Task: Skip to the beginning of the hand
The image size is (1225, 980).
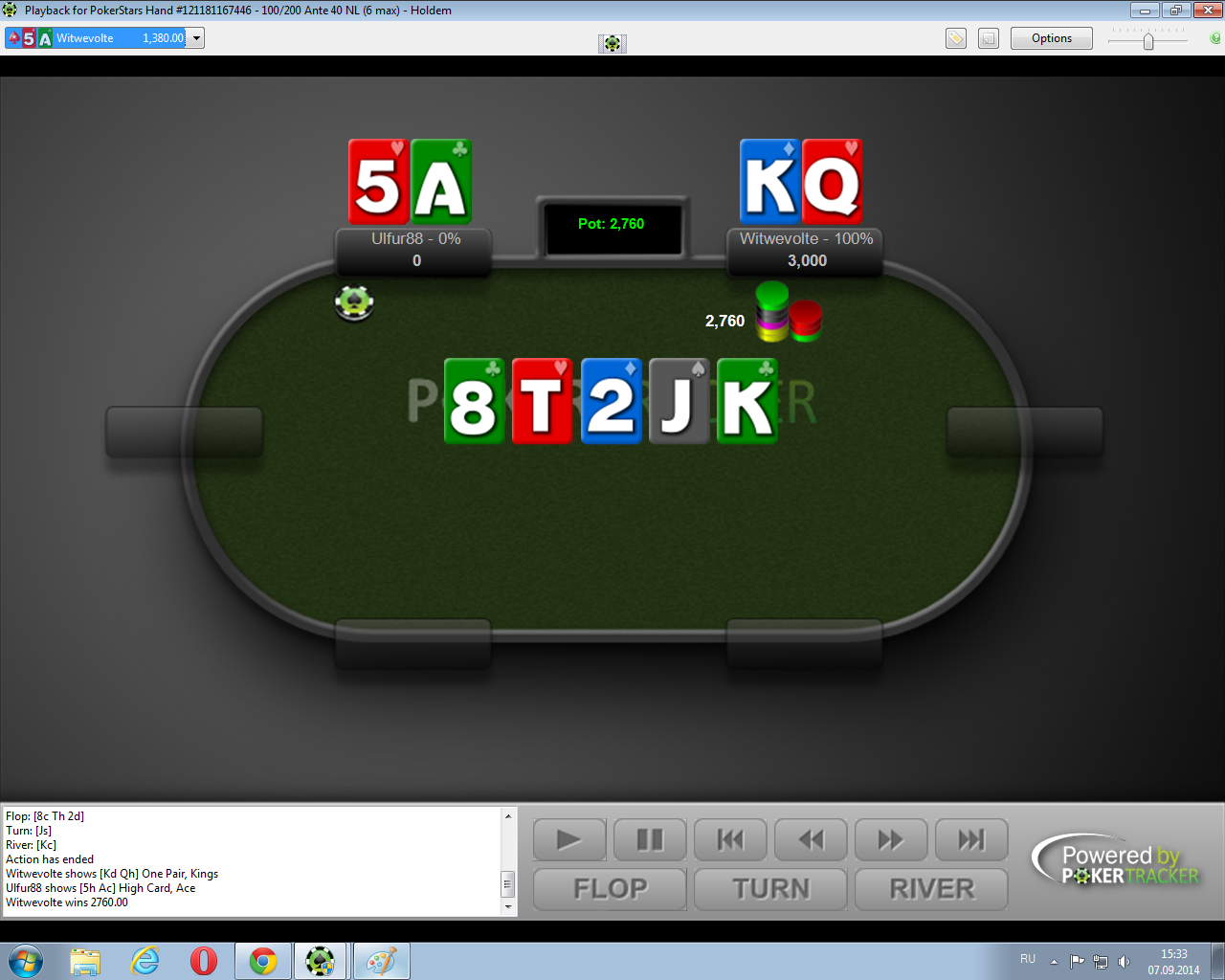Action: pyautogui.click(x=730, y=840)
